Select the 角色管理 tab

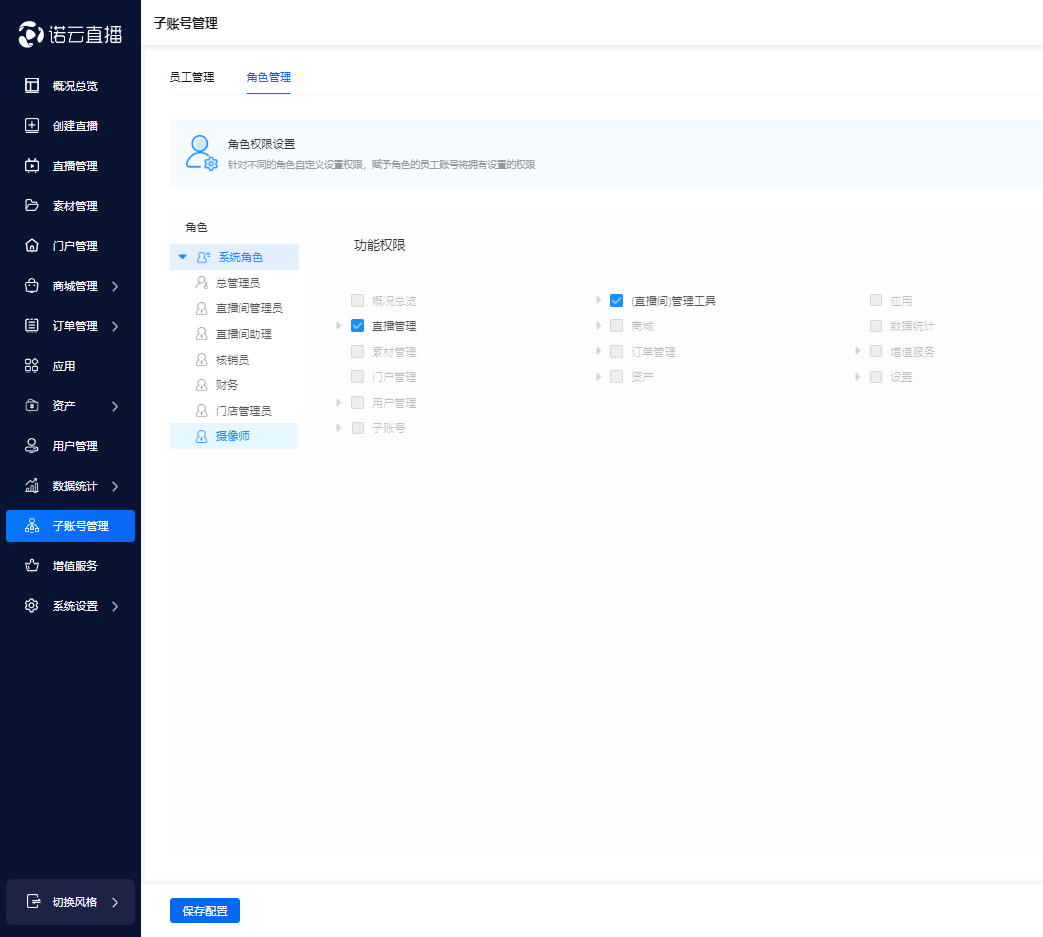click(268, 77)
